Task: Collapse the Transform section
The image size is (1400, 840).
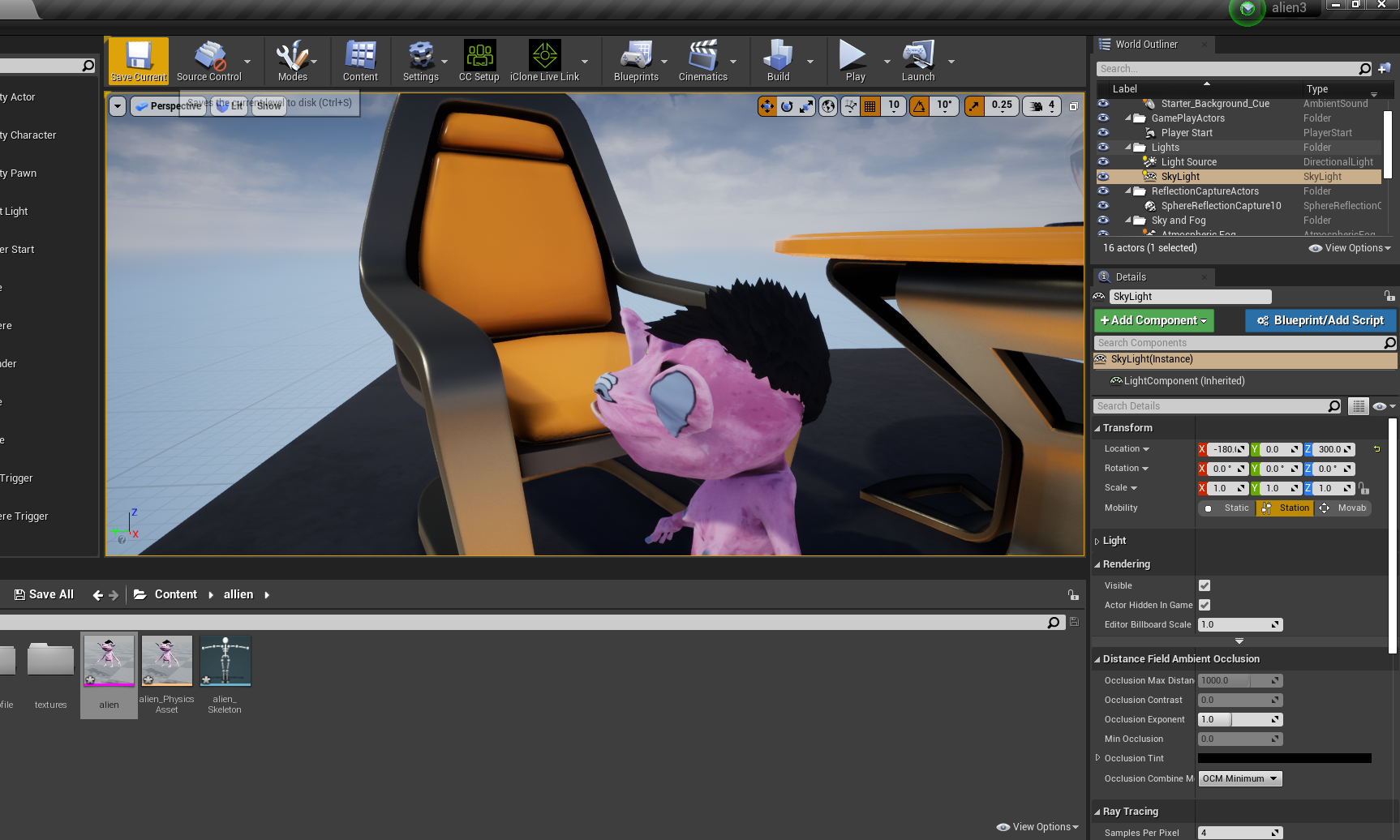Action: (x=1097, y=428)
